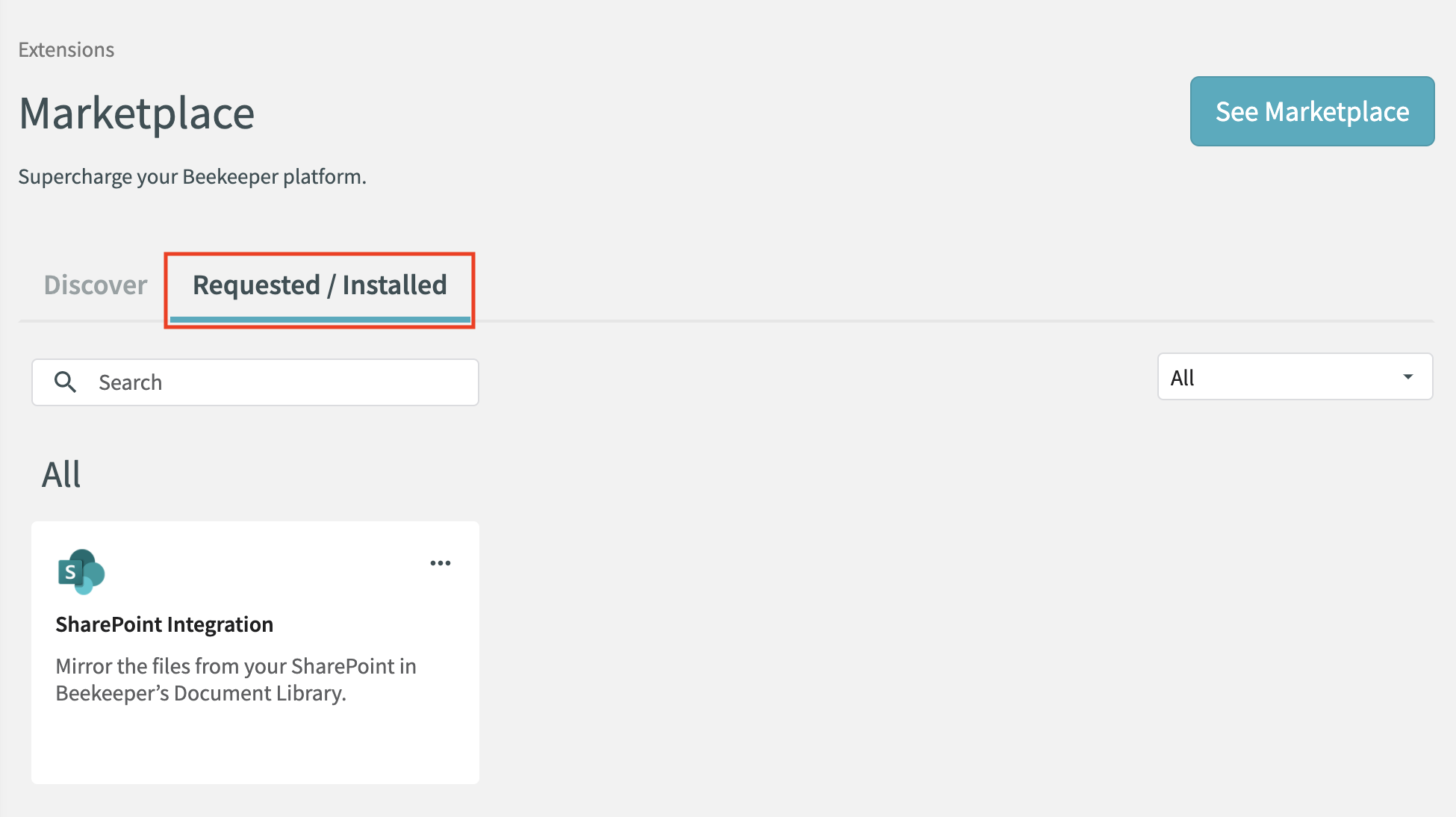
Task: Open the All filter dropdown
Action: (x=1294, y=377)
